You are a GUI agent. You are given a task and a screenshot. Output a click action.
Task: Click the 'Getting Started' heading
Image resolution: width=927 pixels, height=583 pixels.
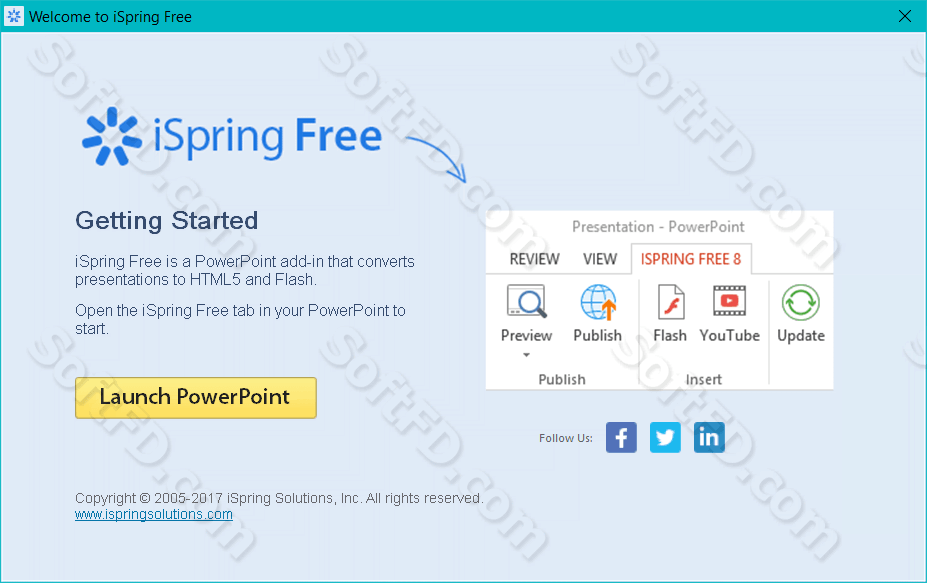coord(167,221)
